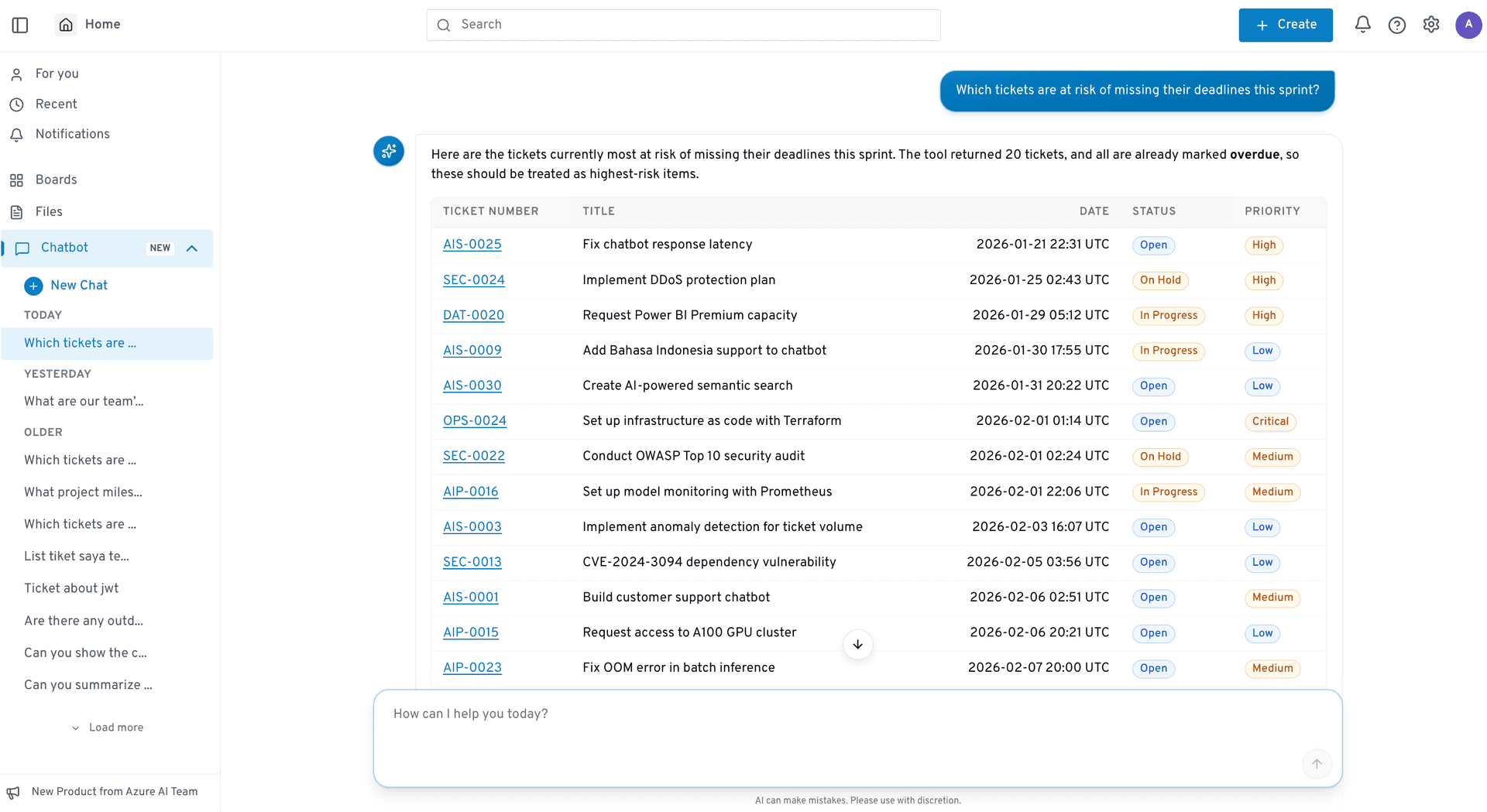Focus the How can I help message box
This screenshot has height=812, width=1487.
point(857,738)
